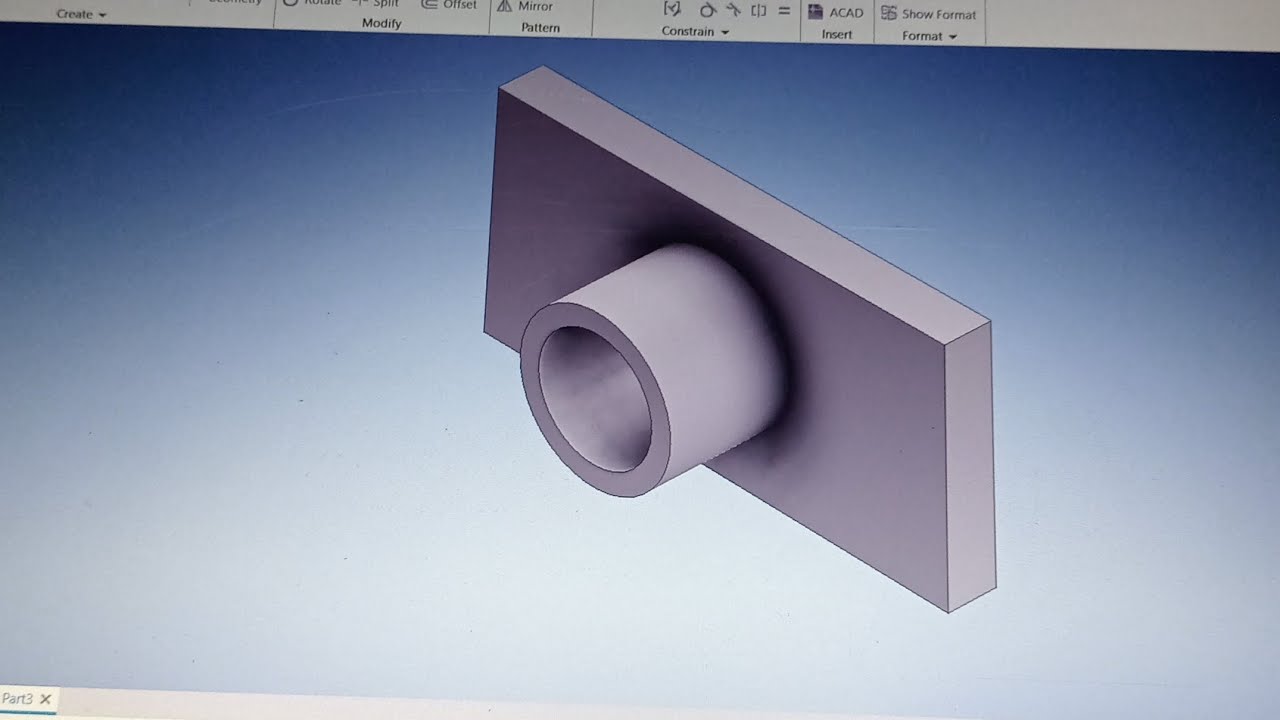Click the Insert panel label
This screenshot has width=1280, height=720.
(x=837, y=35)
